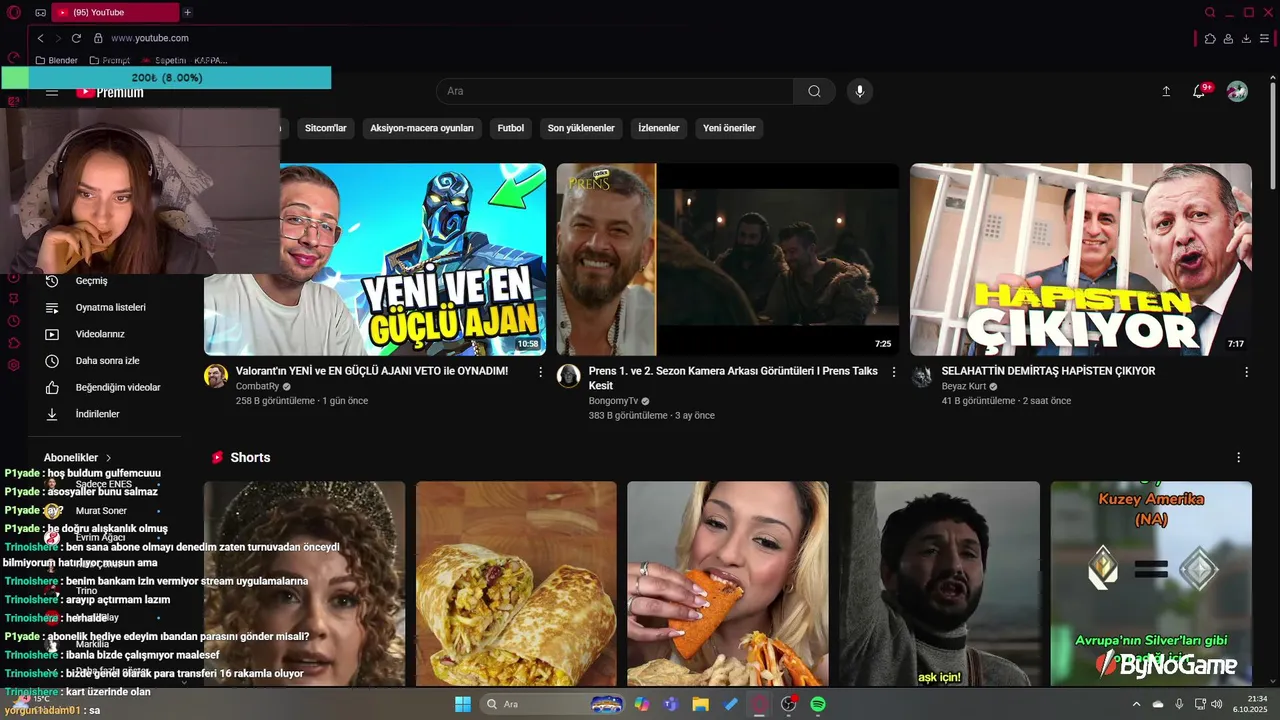Image resolution: width=1280 pixels, height=720 pixels.
Task: Play Valorant YENİ VE EN GÜÇLÜ AJAN thumbnail
Action: (375, 259)
